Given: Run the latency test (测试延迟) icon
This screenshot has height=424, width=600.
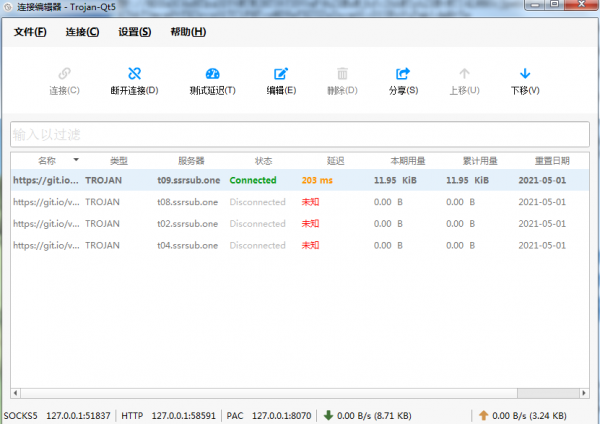Looking at the screenshot, I should (x=212, y=74).
